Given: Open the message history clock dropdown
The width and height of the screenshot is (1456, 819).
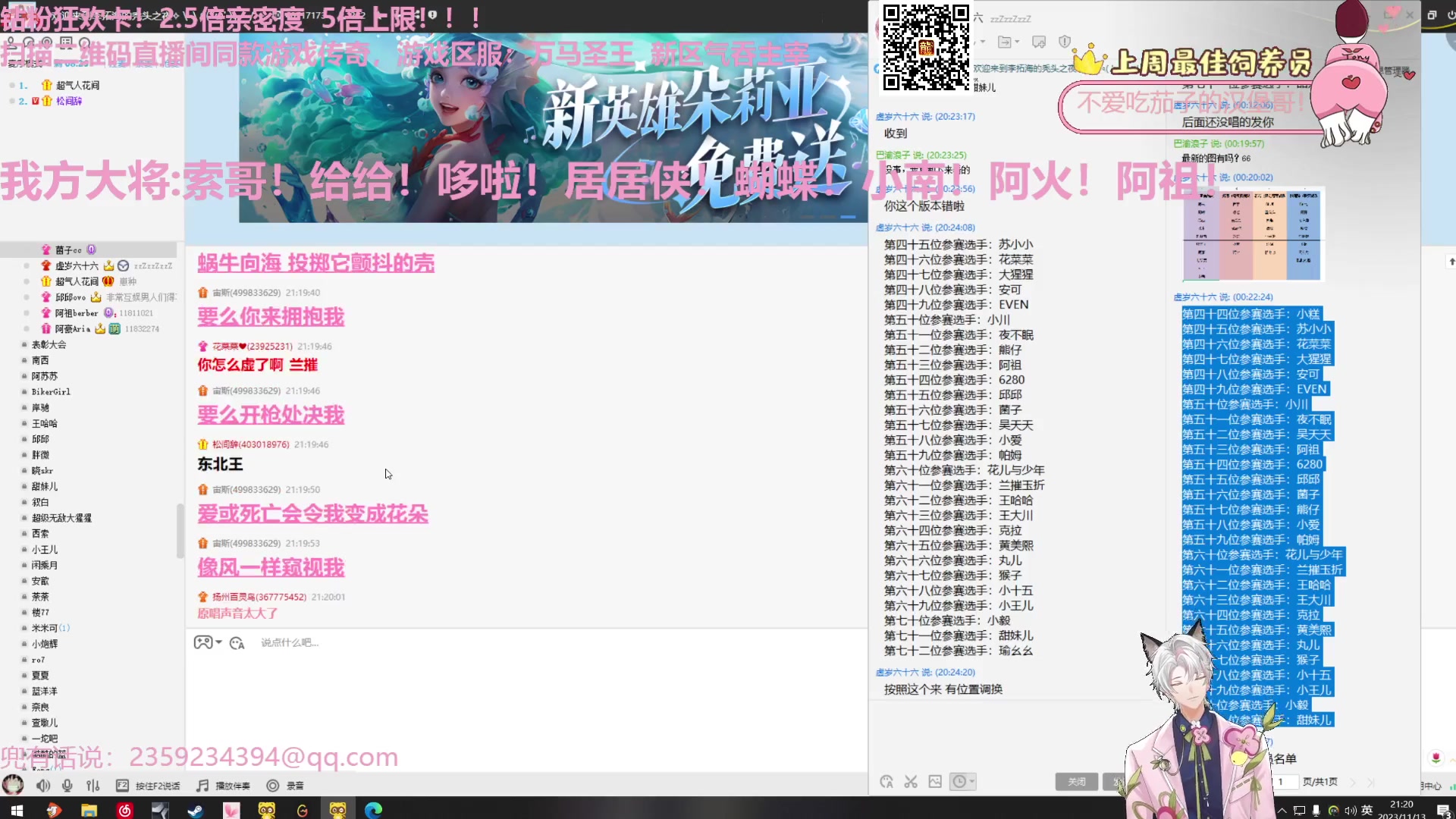Looking at the screenshot, I should [x=963, y=782].
